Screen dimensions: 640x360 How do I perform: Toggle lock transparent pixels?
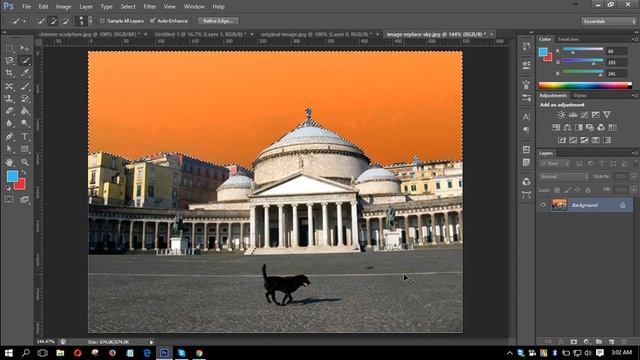(x=557, y=190)
